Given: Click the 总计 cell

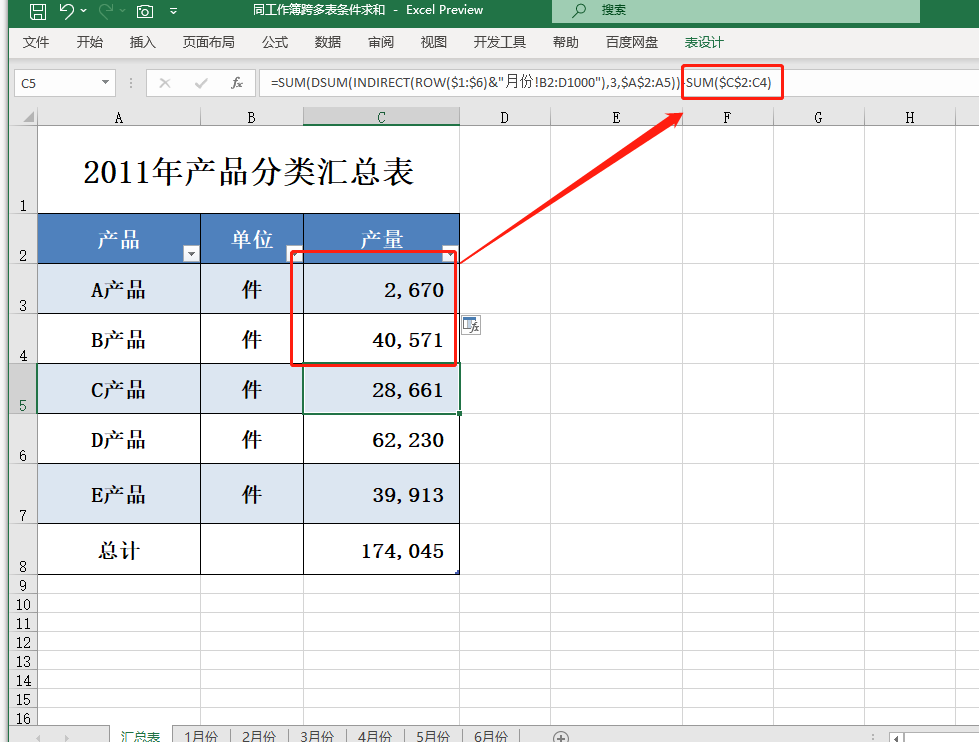Looking at the screenshot, I should (x=119, y=549).
